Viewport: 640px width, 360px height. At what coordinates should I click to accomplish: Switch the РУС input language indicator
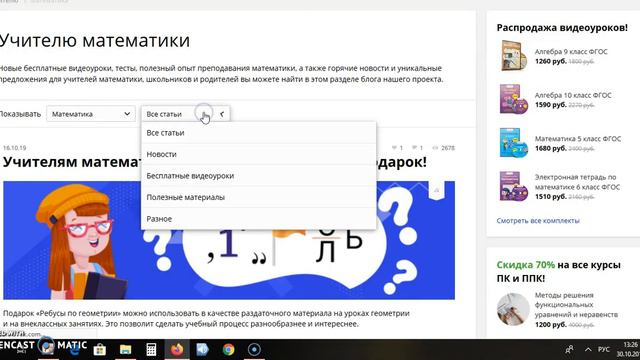pos(604,349)
